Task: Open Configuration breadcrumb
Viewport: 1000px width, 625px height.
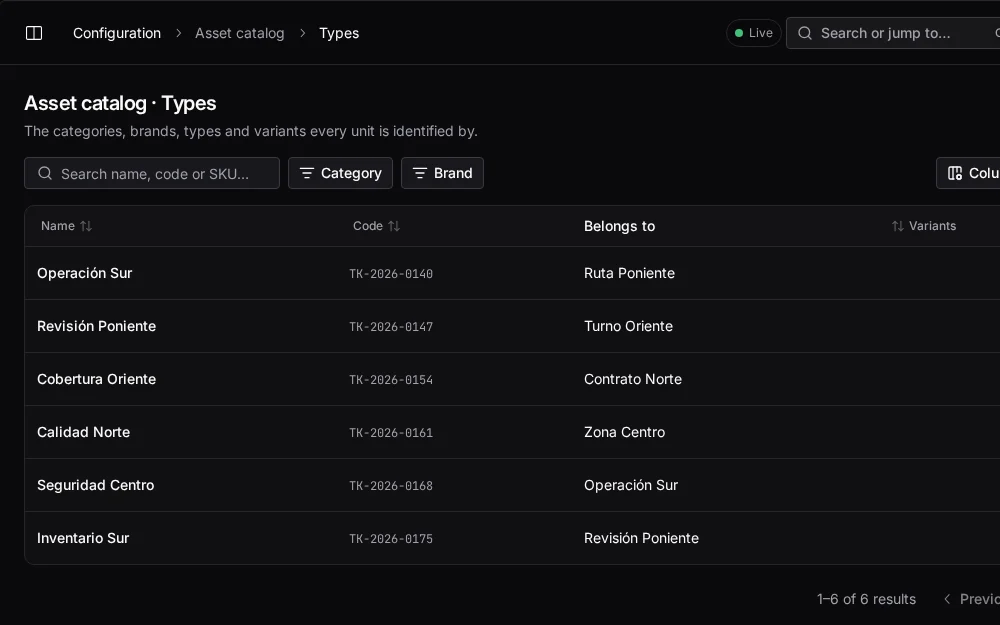Action: tap(117, 33)
